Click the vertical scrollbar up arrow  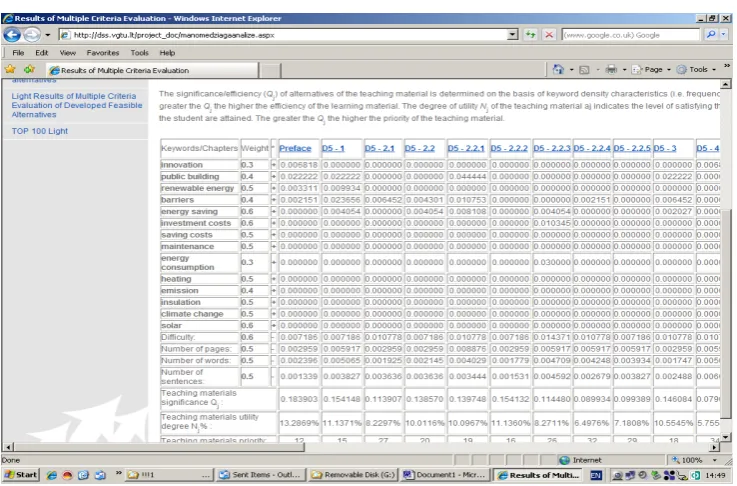726,85
